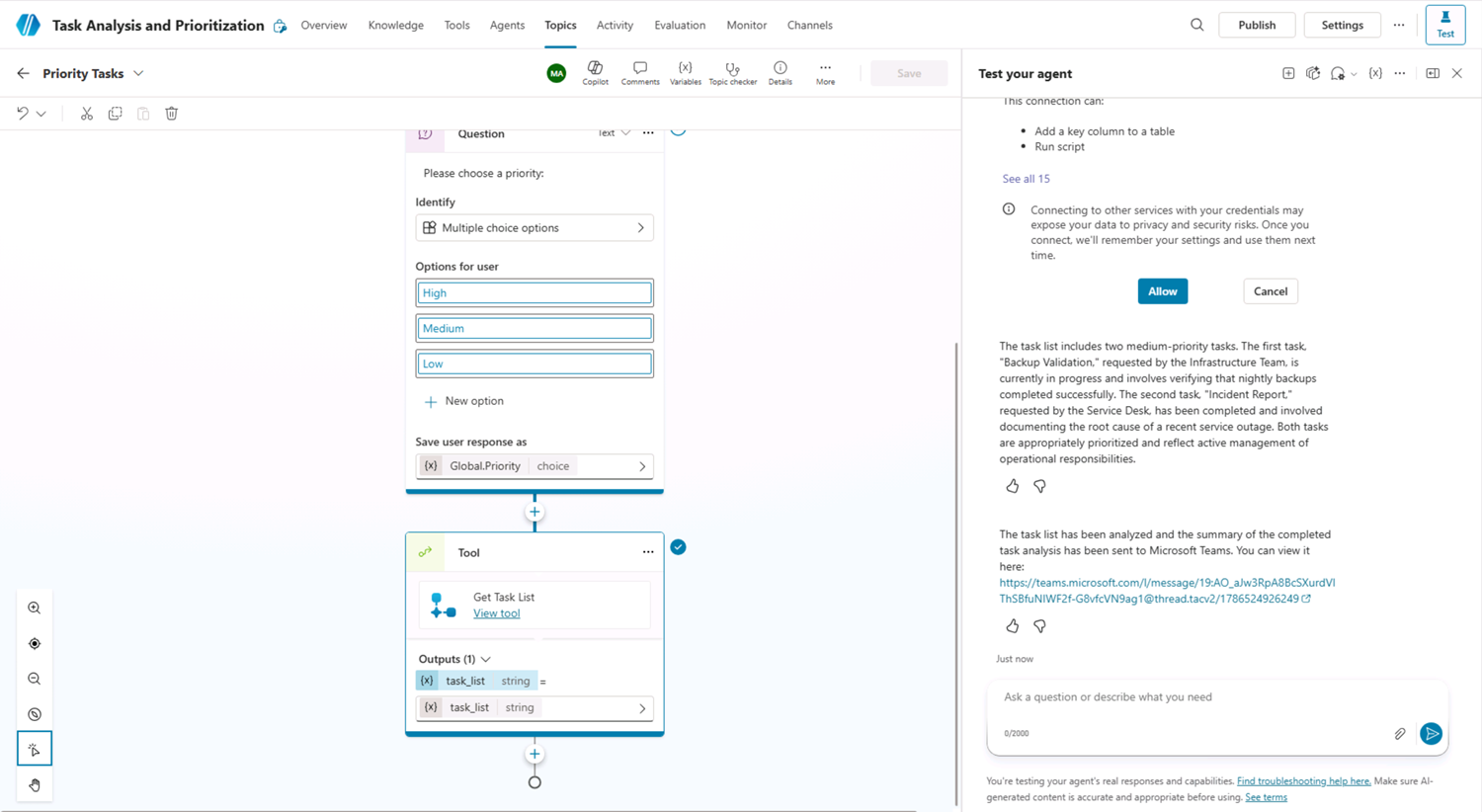Click the center canvas target icon

35,644
